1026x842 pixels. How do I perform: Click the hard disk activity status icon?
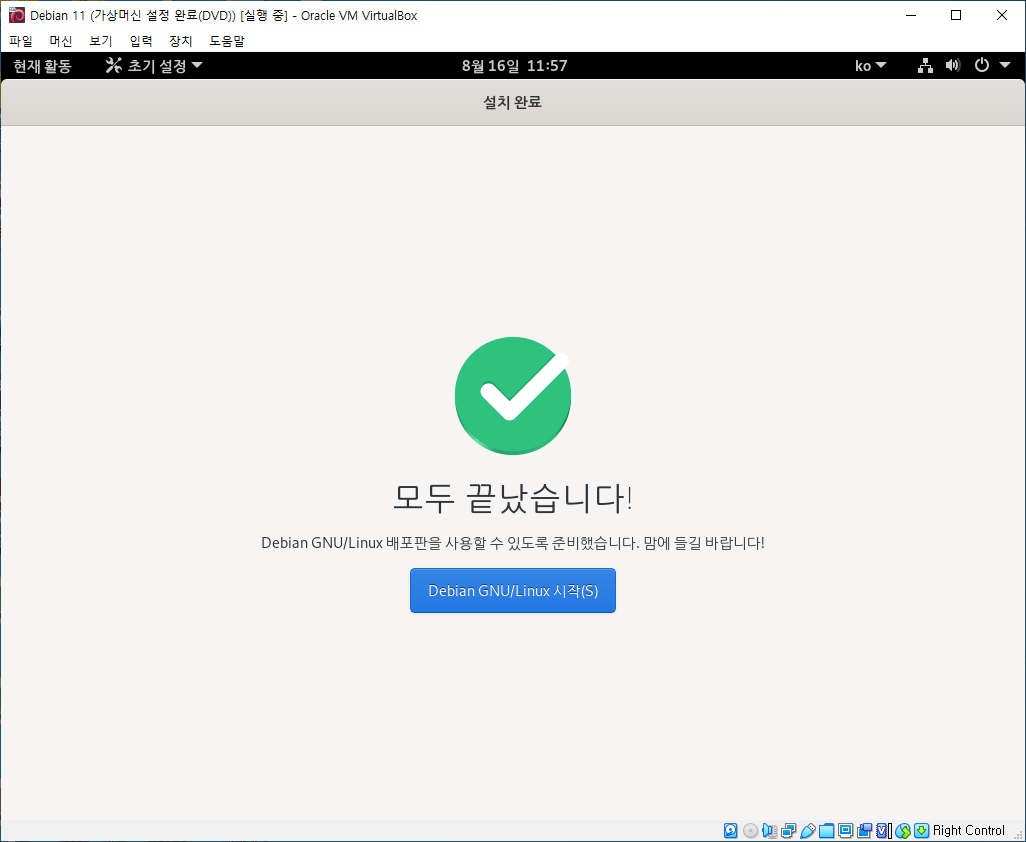click(731, 830)
